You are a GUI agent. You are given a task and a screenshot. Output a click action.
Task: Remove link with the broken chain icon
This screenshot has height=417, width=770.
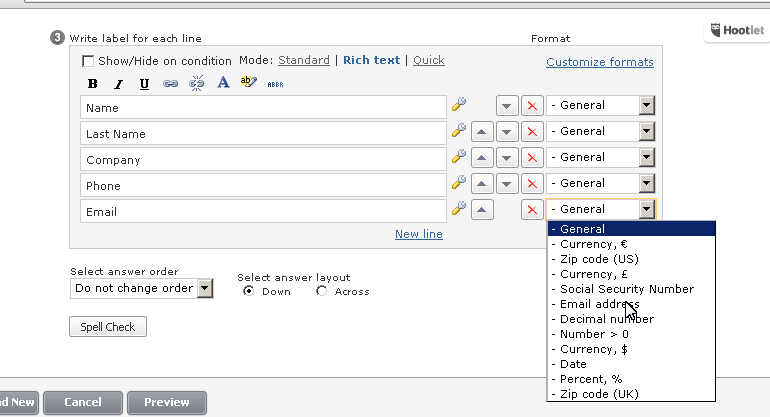point(196,83)
